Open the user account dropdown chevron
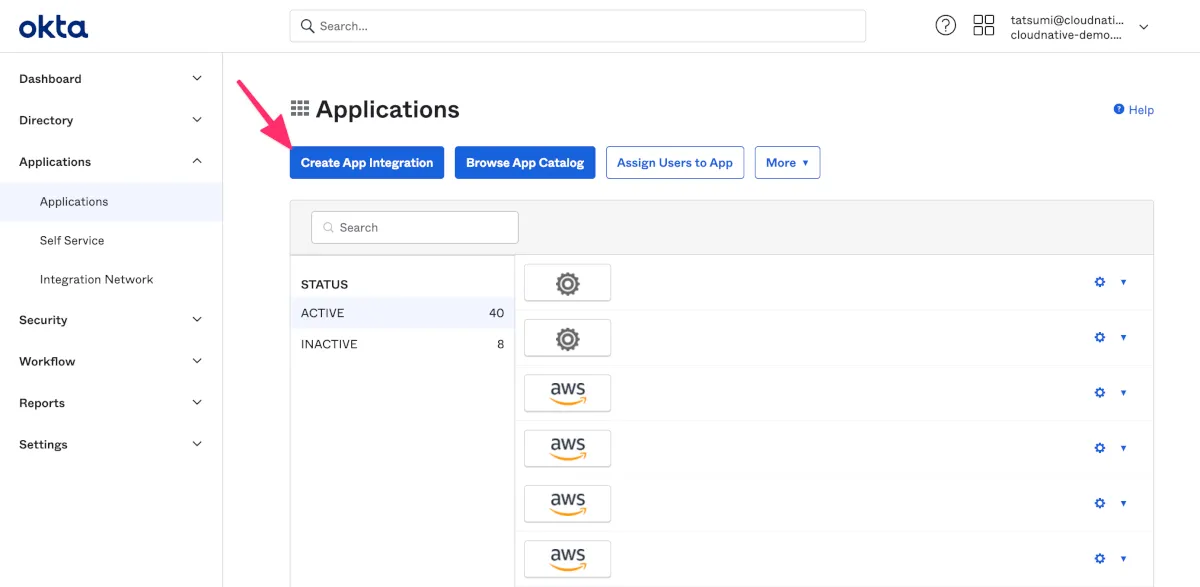 click(1144, 27)
